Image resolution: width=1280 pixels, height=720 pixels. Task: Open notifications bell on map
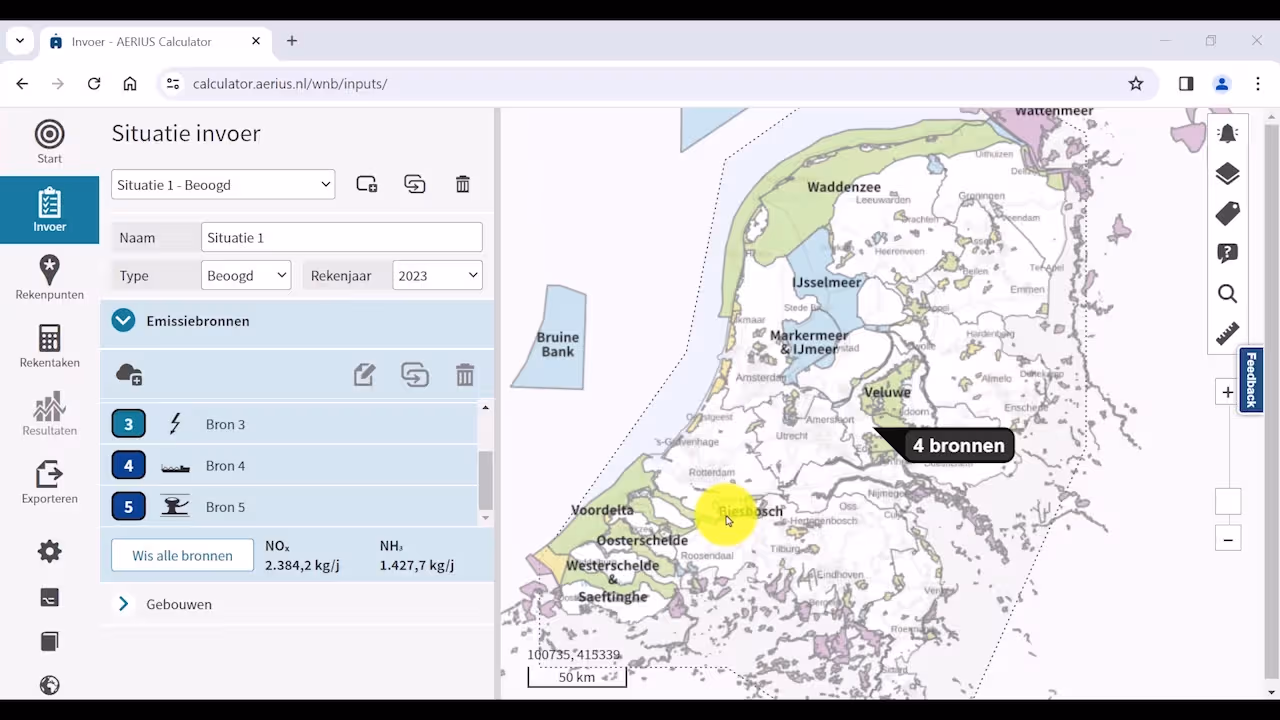(1227, 134)
